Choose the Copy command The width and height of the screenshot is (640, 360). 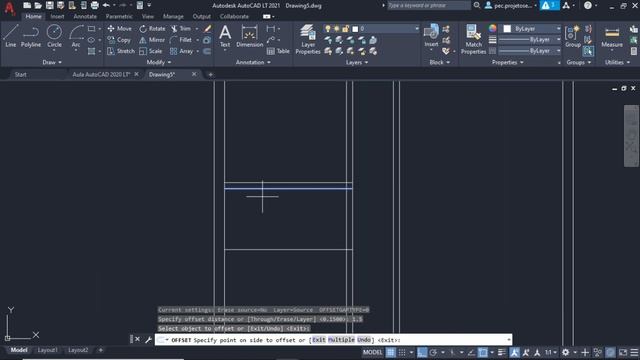[119, 40]
